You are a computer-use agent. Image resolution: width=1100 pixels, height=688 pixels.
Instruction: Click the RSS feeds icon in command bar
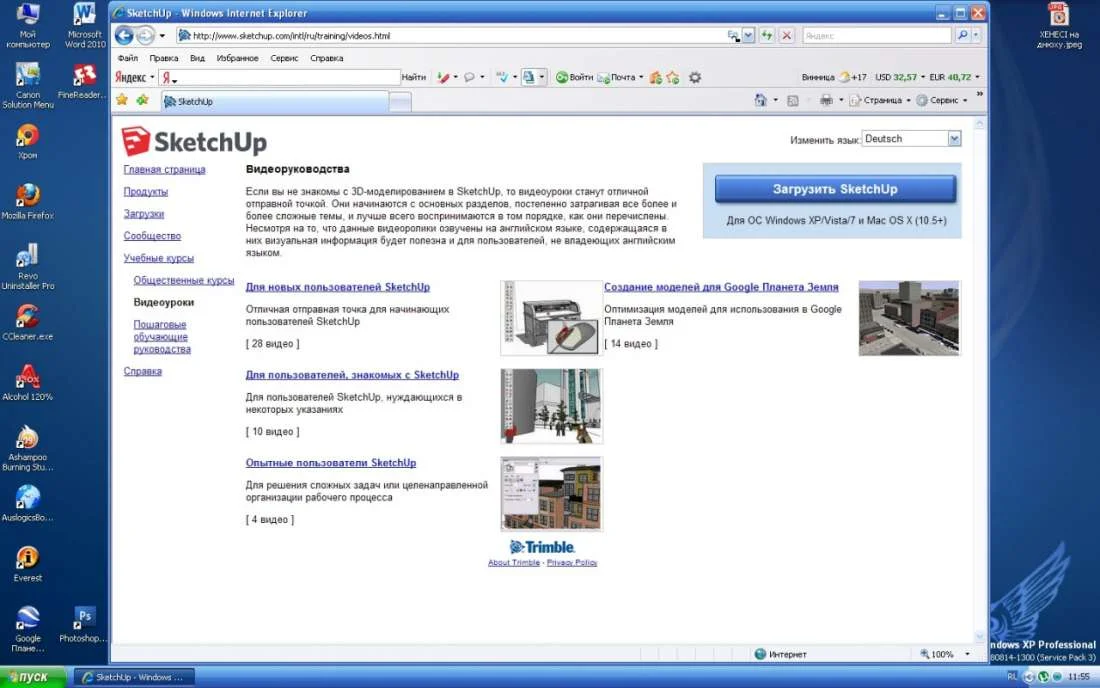[793, 100]
